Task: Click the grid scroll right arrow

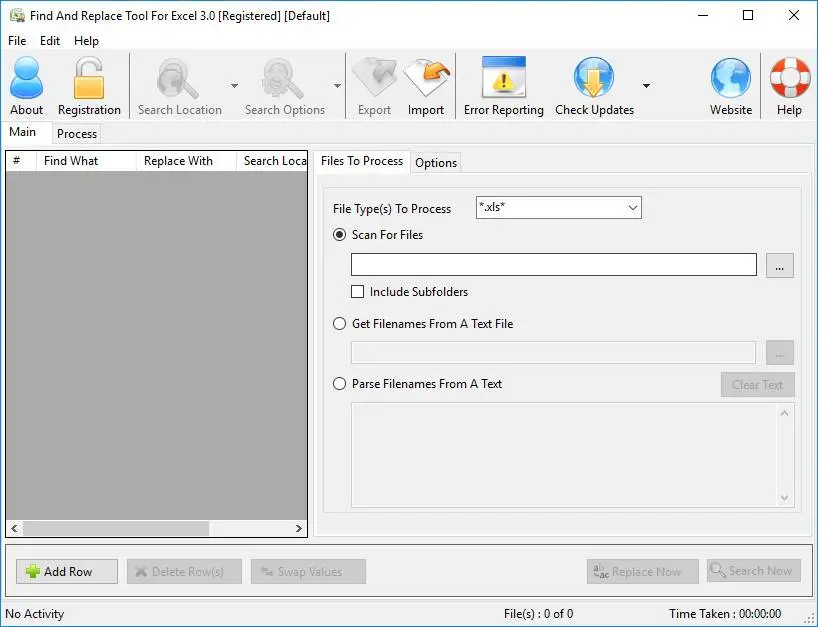Action: pyautogui.click(x=298, y=528)
